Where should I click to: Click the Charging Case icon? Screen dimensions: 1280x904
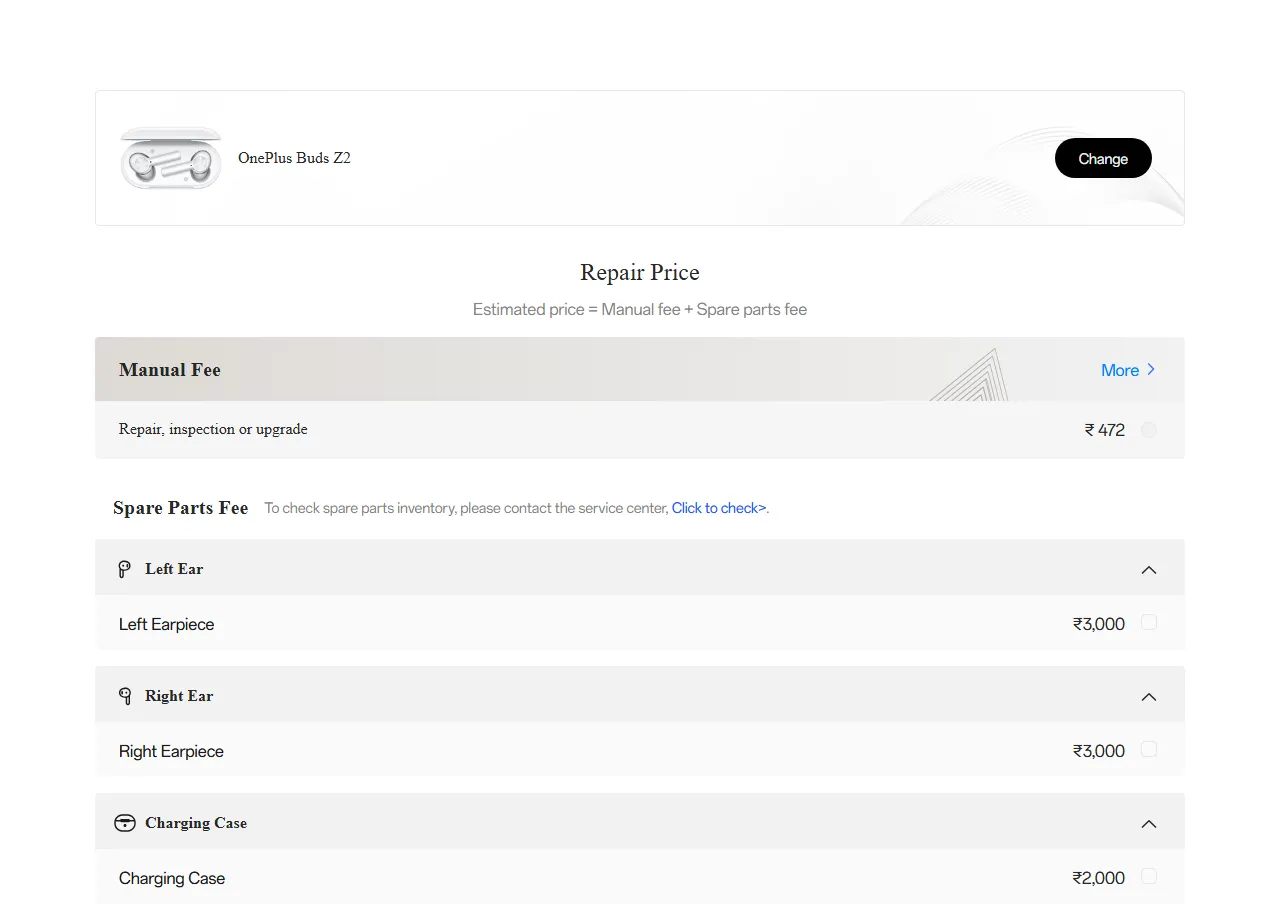pos(125,823)
